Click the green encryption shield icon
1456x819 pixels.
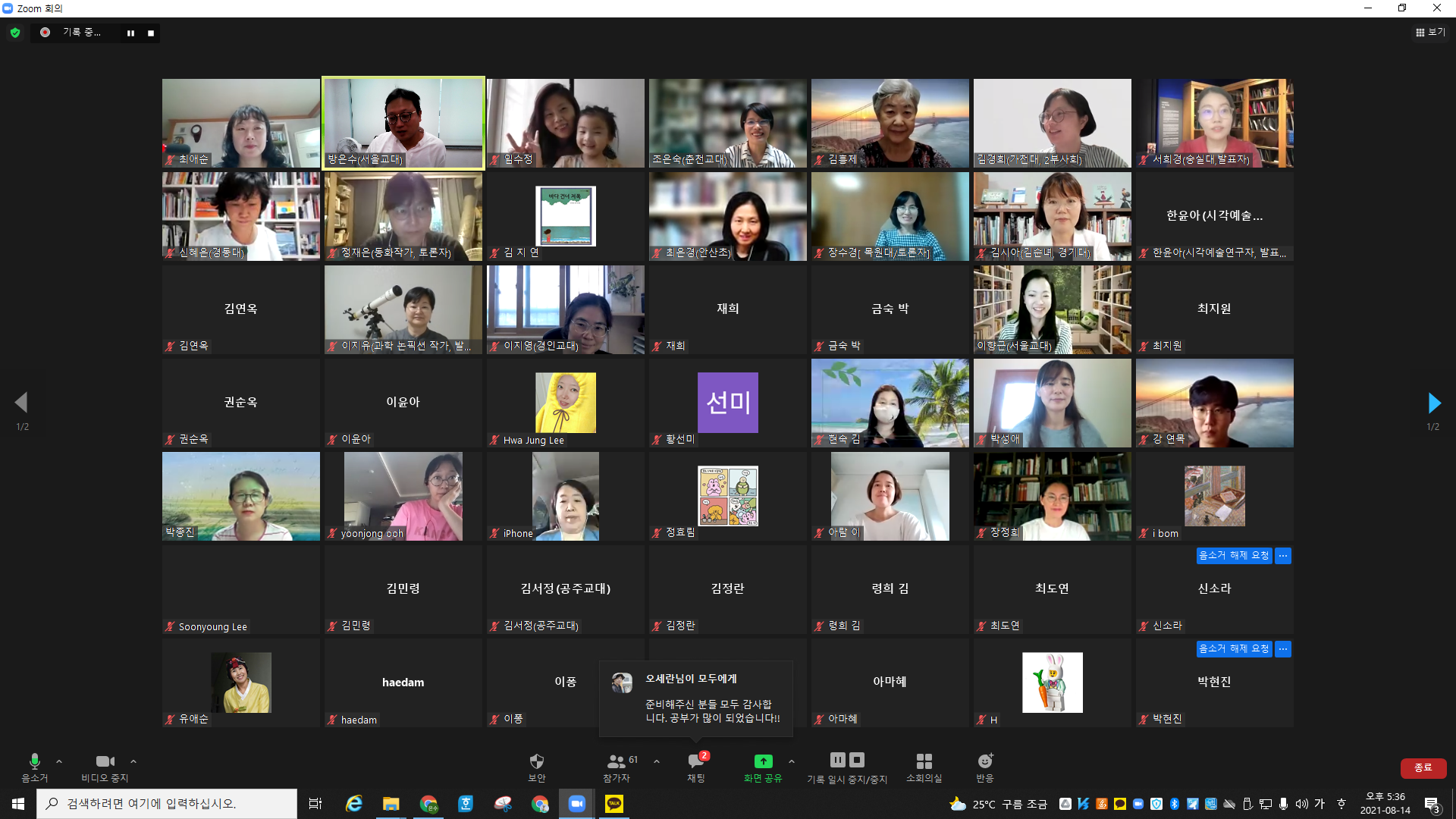pyautogui.click(x=15, y=33)
